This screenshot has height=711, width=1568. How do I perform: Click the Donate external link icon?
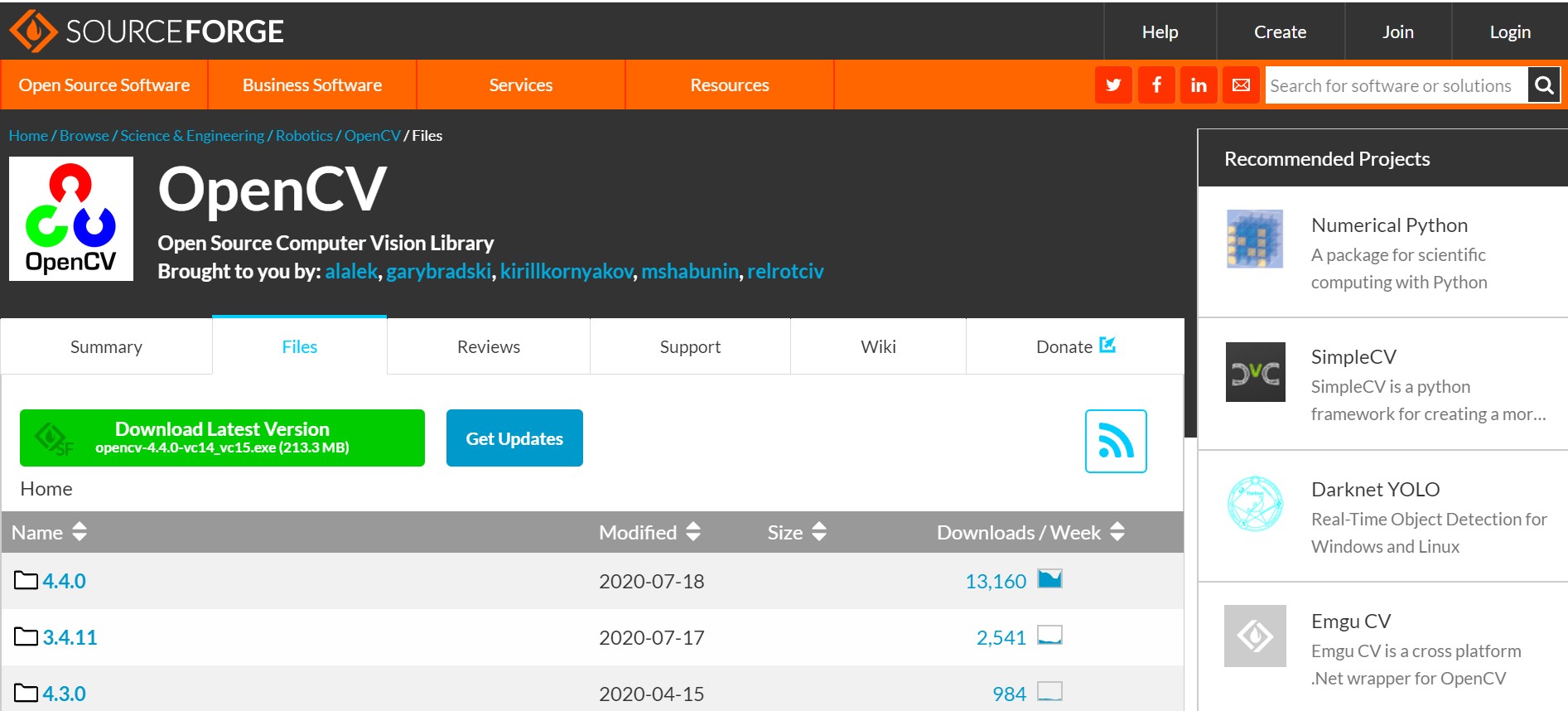pyautogui.click(x=1107, y=345)
